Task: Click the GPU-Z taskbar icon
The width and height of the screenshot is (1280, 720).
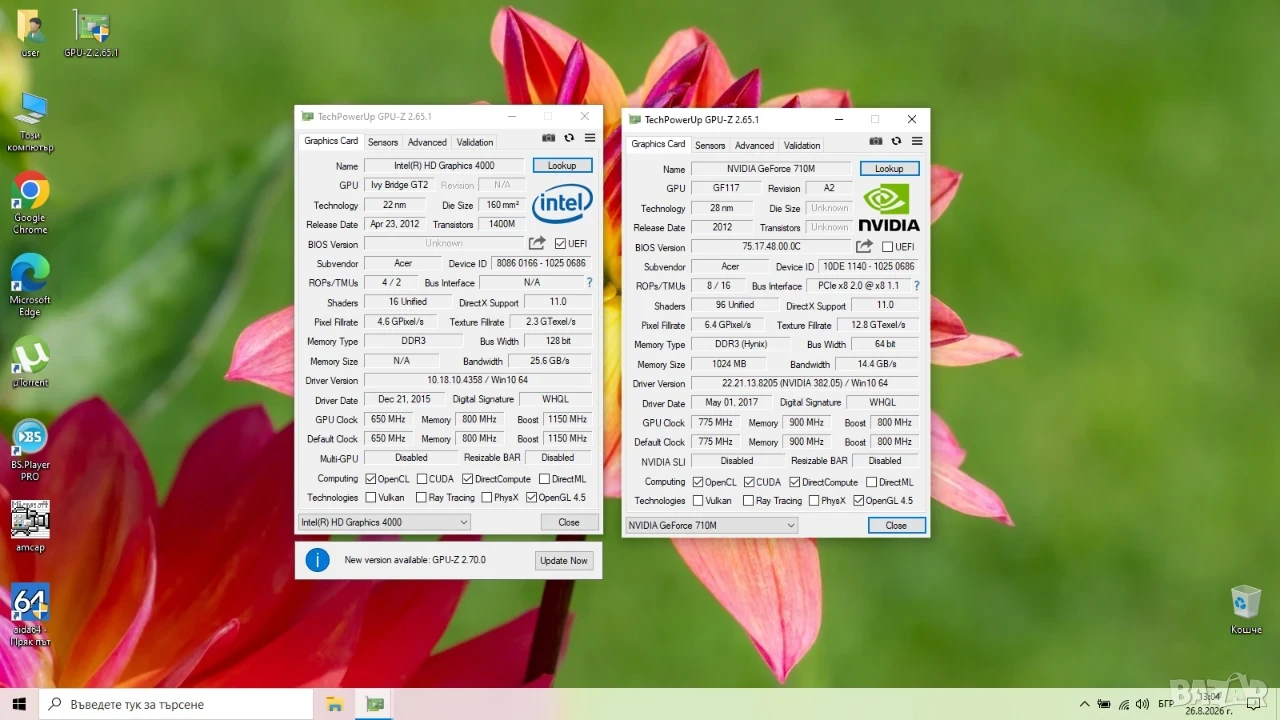Action: [x=374, y=704]
